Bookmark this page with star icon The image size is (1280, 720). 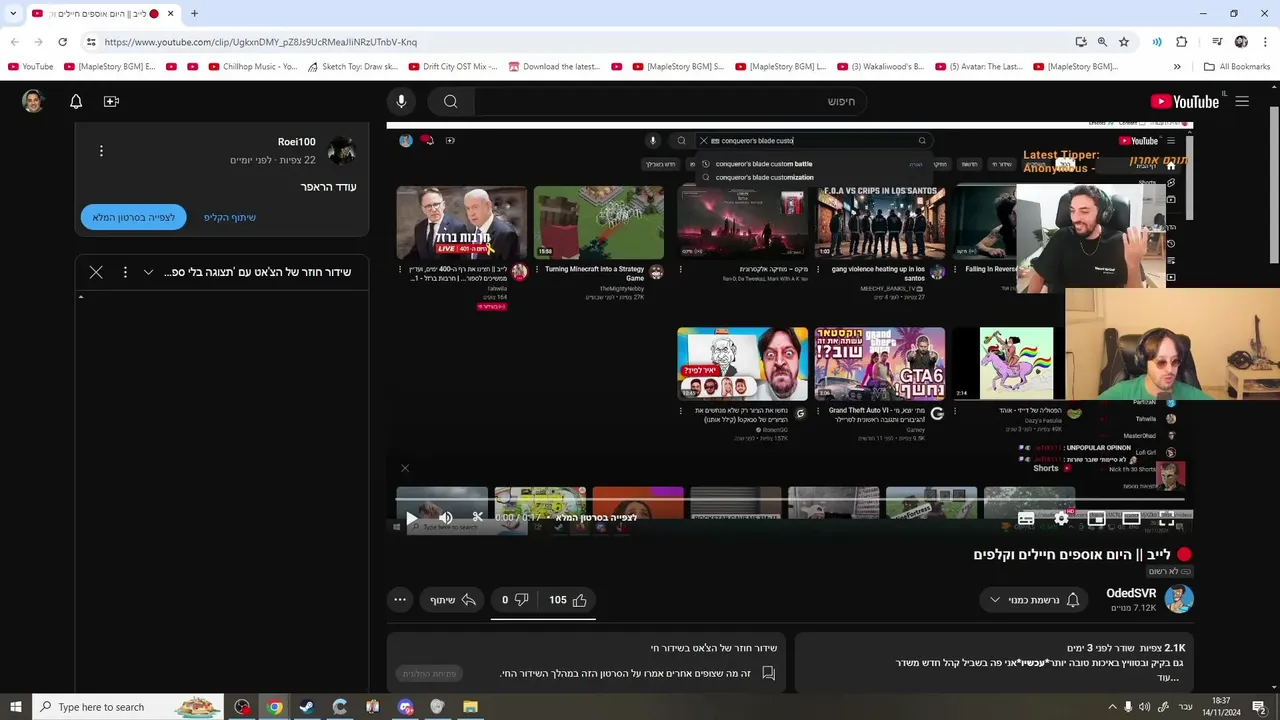1124,42
